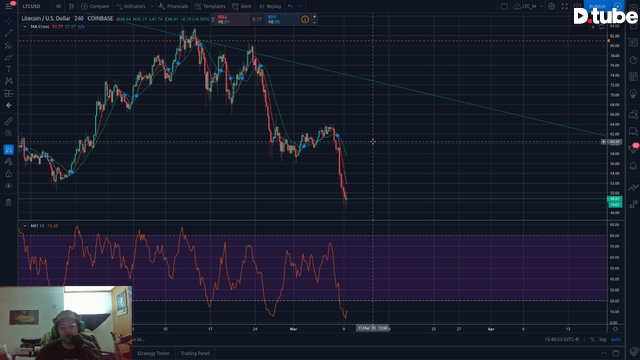Open chart settings gear
This screenshot has height=360, width=640.
pyautogui.click(x=551, y=6)
